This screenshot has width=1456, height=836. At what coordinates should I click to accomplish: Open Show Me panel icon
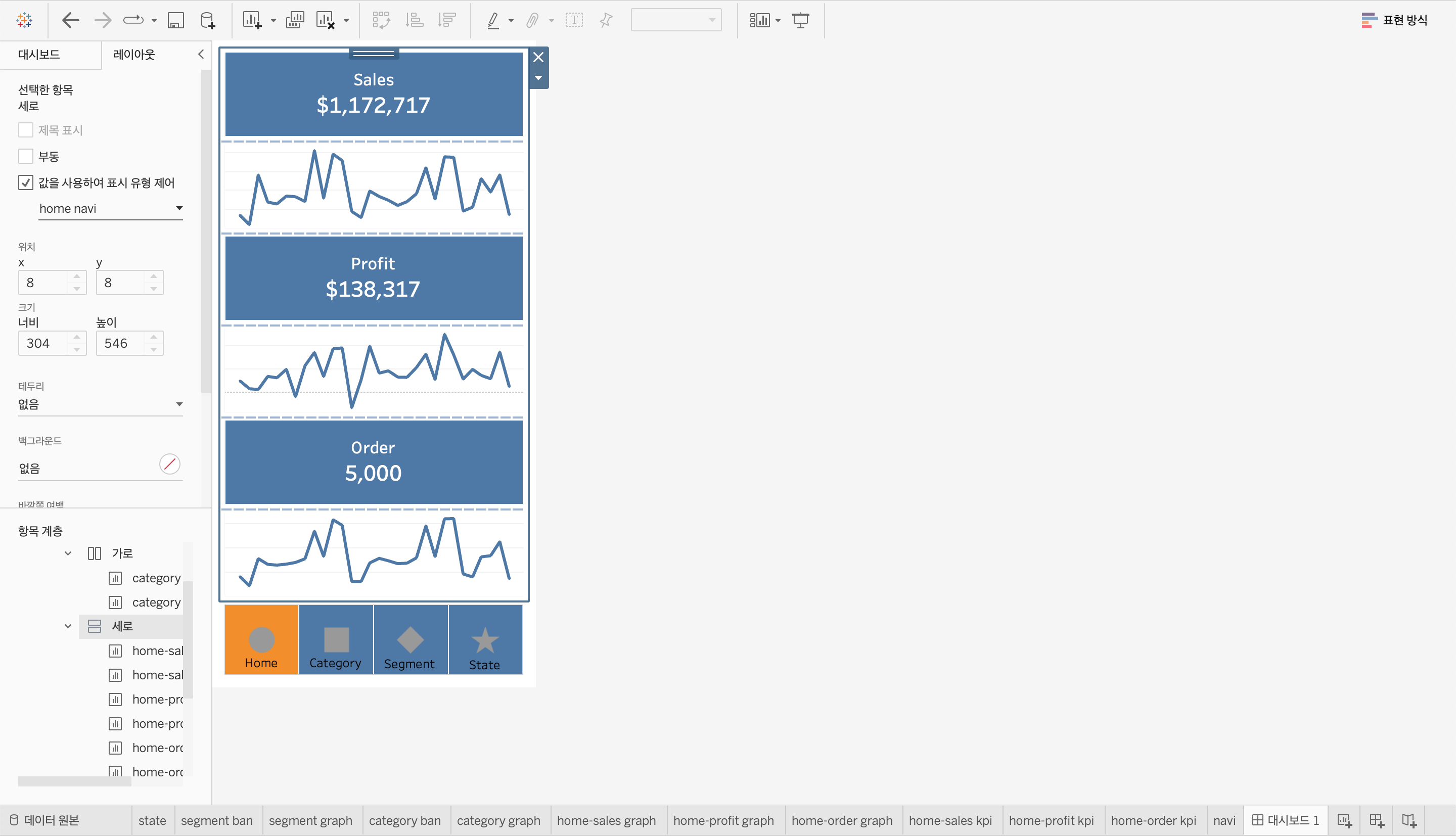[x=1370, y=21]
